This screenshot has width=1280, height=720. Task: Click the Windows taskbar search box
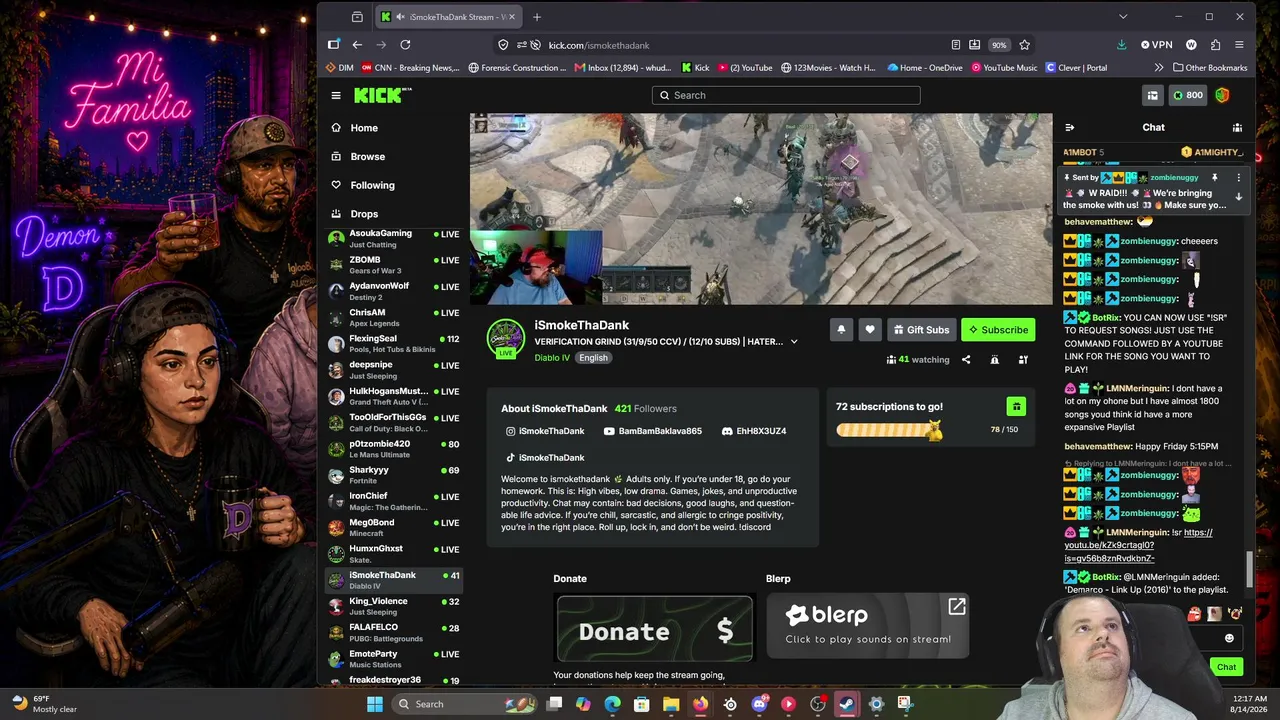(464, 704)
